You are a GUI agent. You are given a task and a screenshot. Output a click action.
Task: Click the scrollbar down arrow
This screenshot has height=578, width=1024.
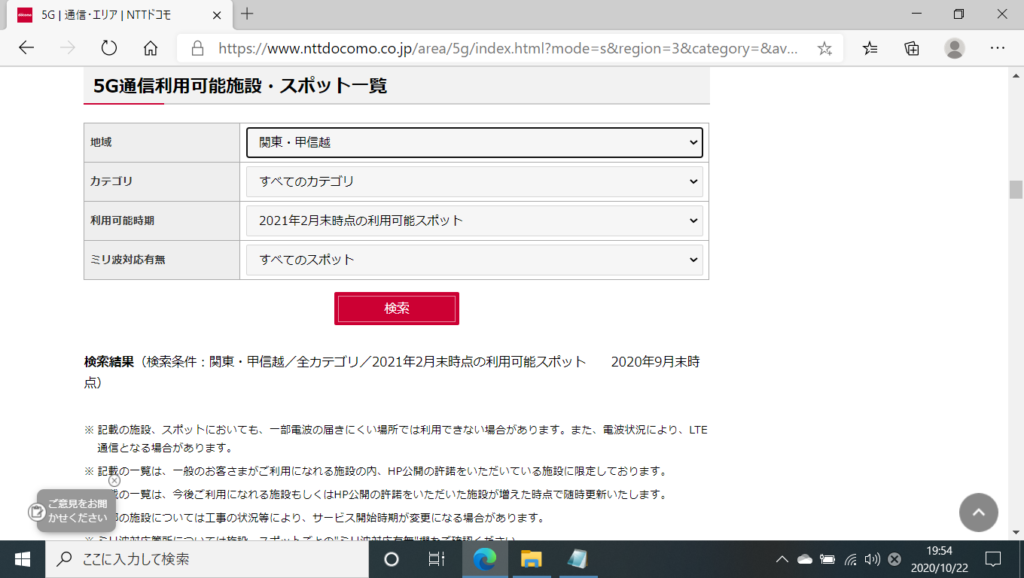coord(1016,532)
